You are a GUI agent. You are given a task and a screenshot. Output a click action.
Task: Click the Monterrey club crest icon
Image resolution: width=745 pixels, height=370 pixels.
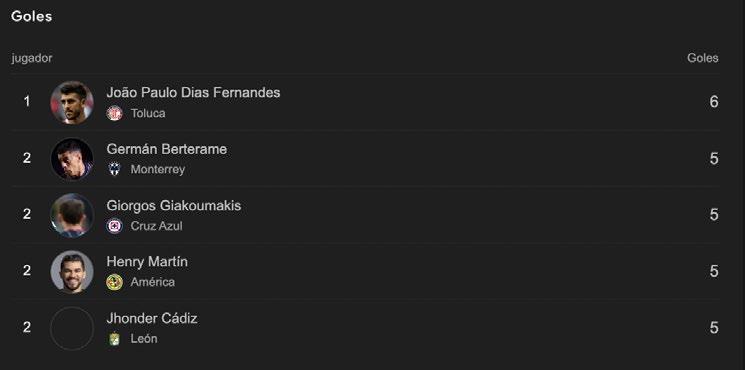click(115, 169)
